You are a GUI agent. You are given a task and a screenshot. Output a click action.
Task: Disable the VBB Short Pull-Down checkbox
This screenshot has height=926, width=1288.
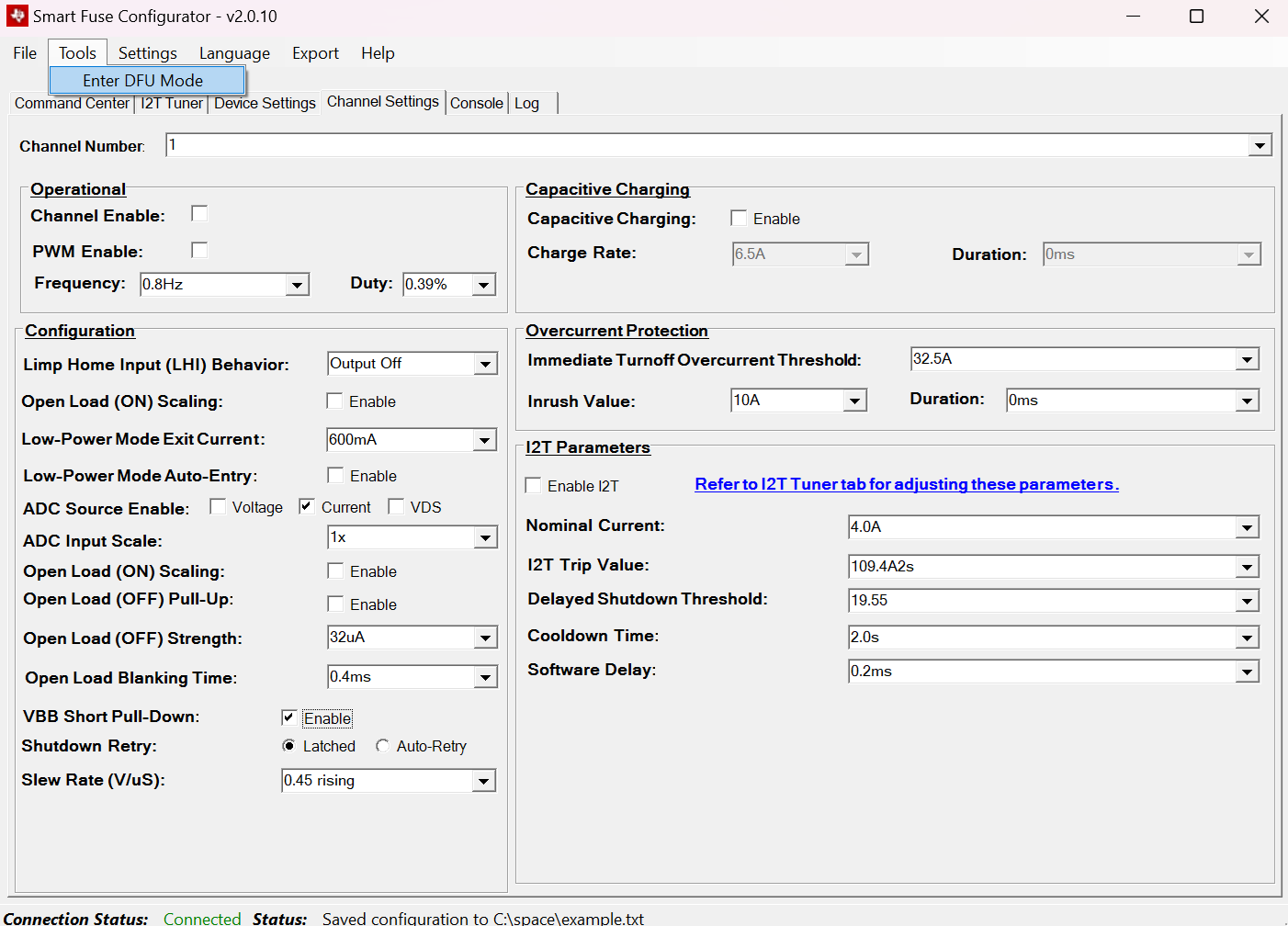click(x=288, y=717)
